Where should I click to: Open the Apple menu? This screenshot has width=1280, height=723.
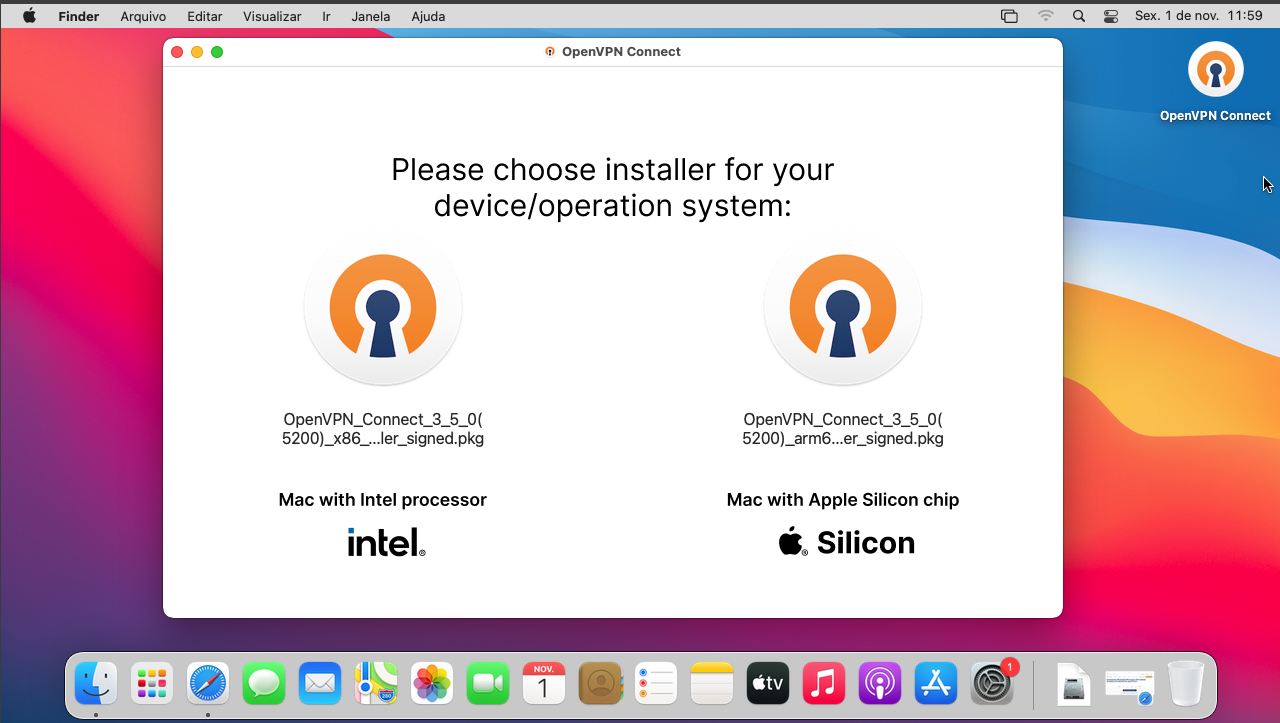[29, 16]
